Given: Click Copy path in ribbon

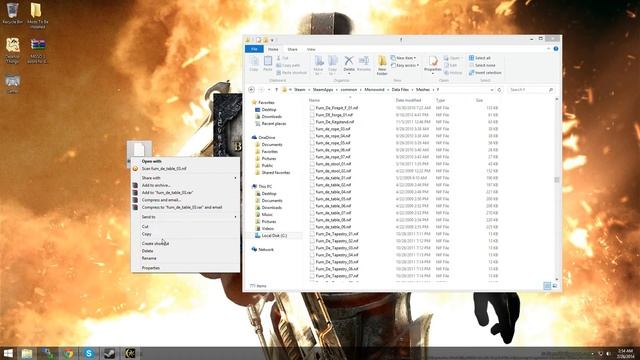Looking at the screenshot, I should (x=288, y=65).
